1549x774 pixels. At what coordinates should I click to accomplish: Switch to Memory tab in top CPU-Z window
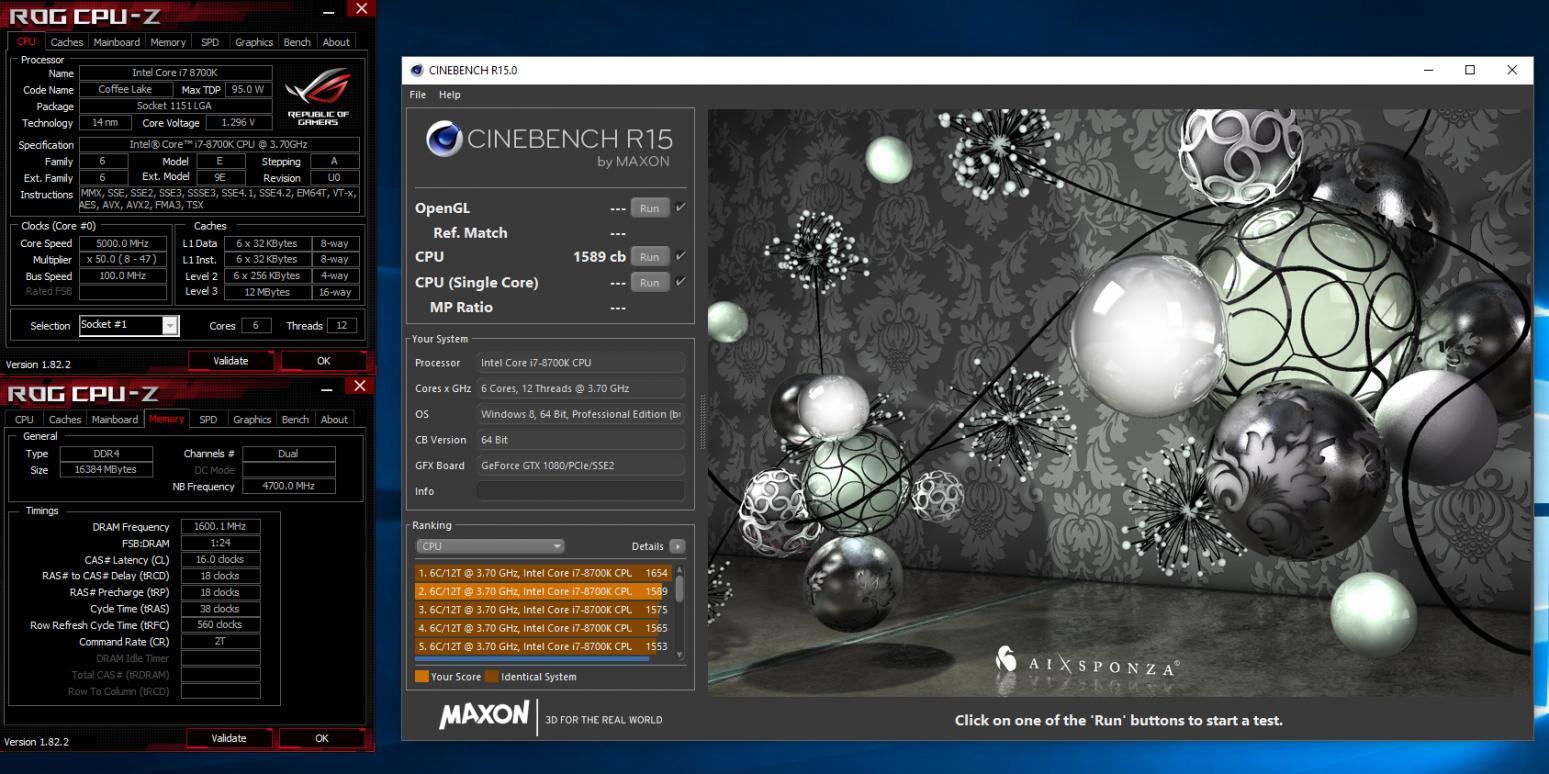coord(168,42)
